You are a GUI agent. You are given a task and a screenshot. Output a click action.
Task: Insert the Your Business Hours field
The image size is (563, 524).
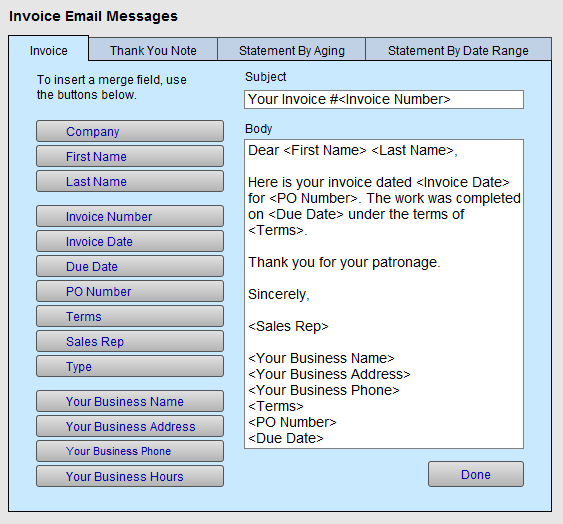(130, 476)
